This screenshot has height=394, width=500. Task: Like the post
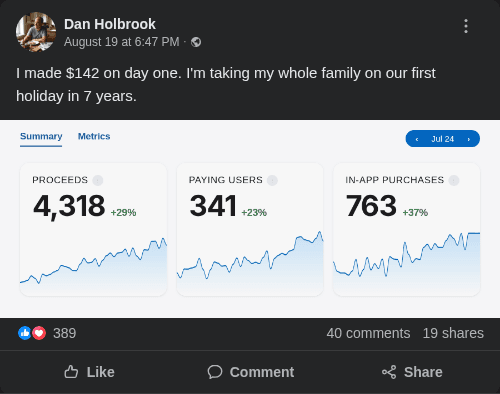pos(89,372)
